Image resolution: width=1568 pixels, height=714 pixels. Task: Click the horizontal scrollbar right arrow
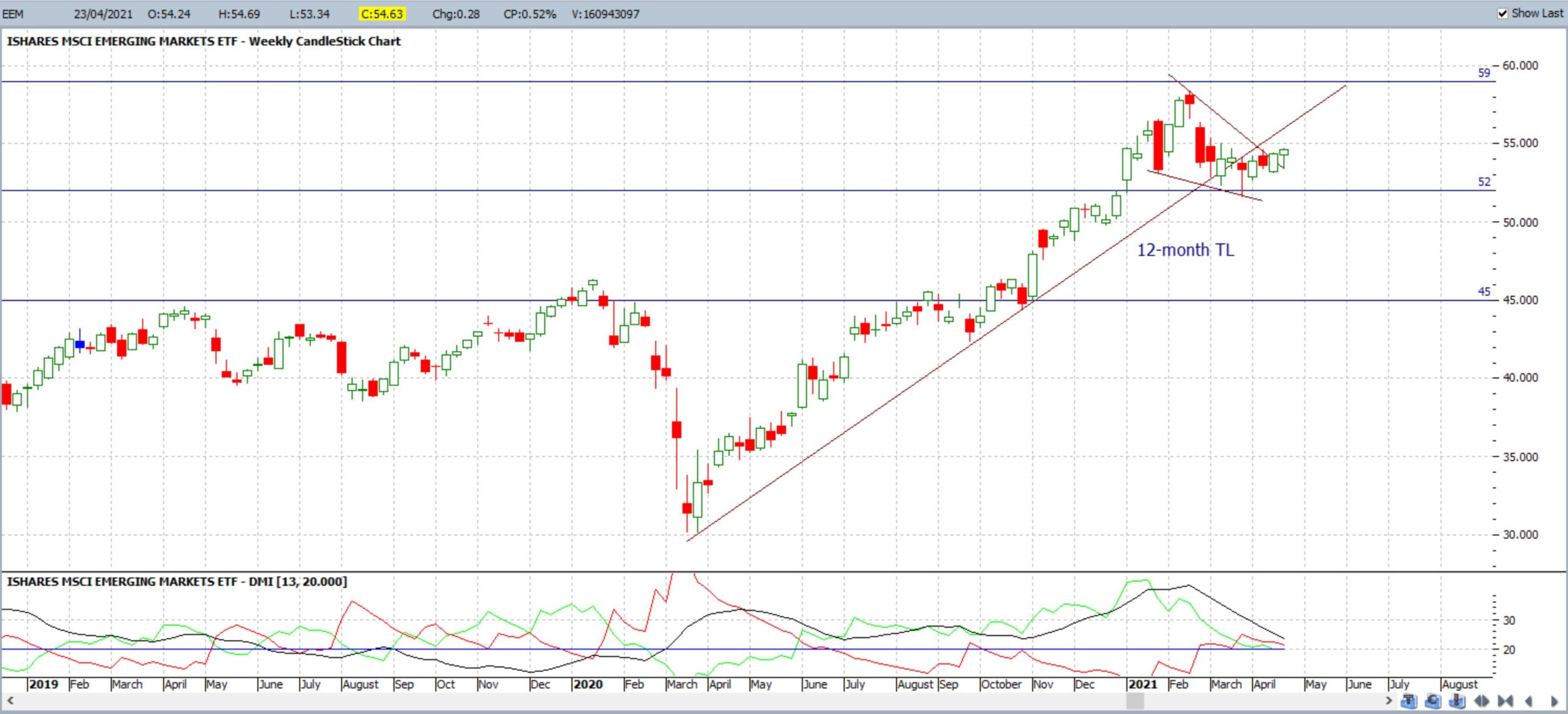[x=1389, y=700]
